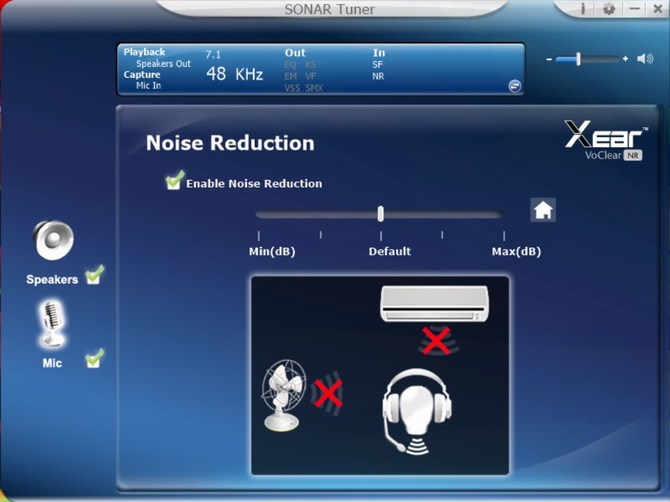This screenshot has height=502, width=670.
Task: Click the VSS indicator under Out
Action: tap(293, 88)
